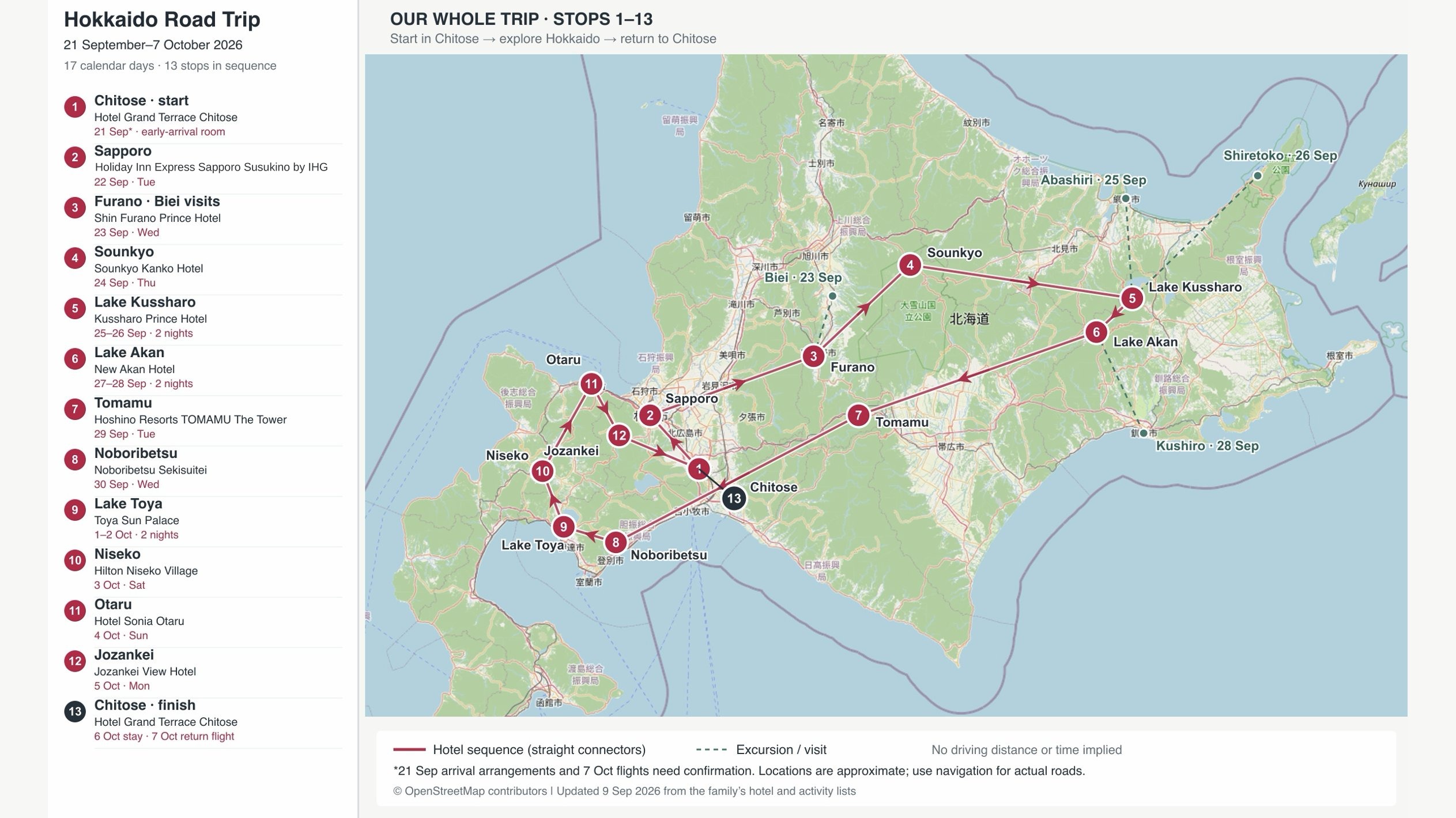The width and height of the screenshot is (1456, 818).
Task: Select the 'Biei · 23 Sep' map label
Action: click(x=803, y=278)
